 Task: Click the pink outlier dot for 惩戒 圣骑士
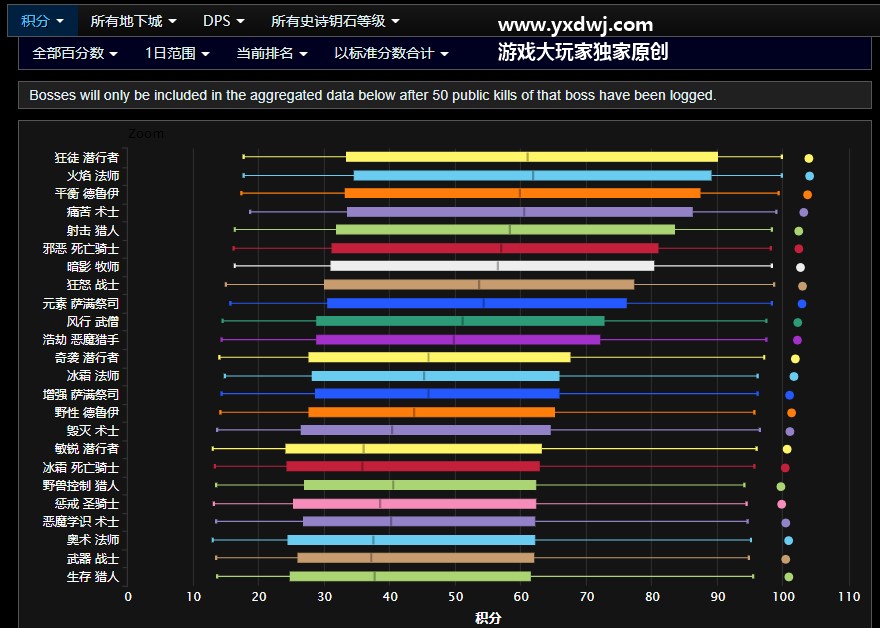[782, 504]
